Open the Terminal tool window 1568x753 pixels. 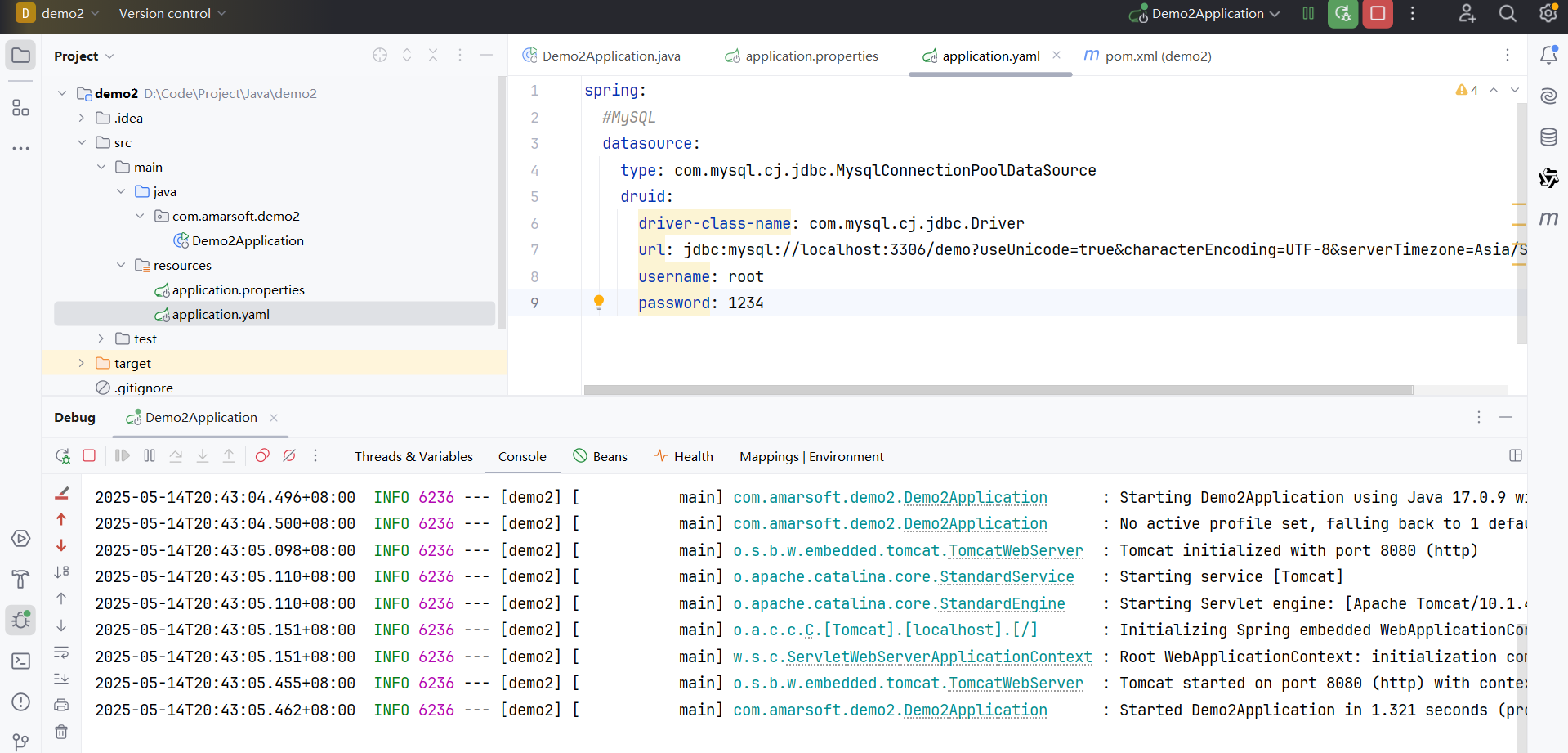tap(21, 661)
